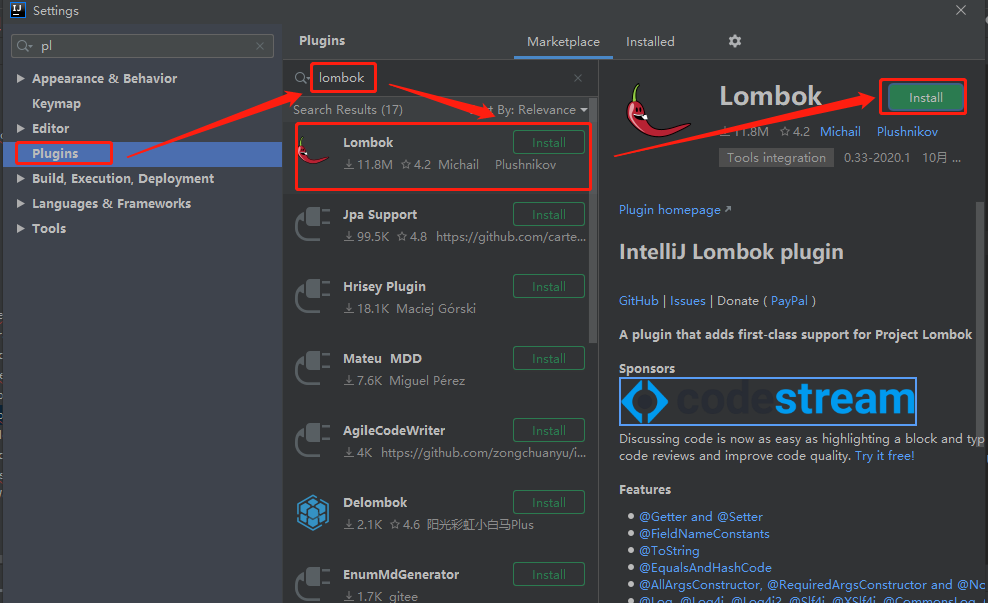Open the @ToString feature link

669,551
